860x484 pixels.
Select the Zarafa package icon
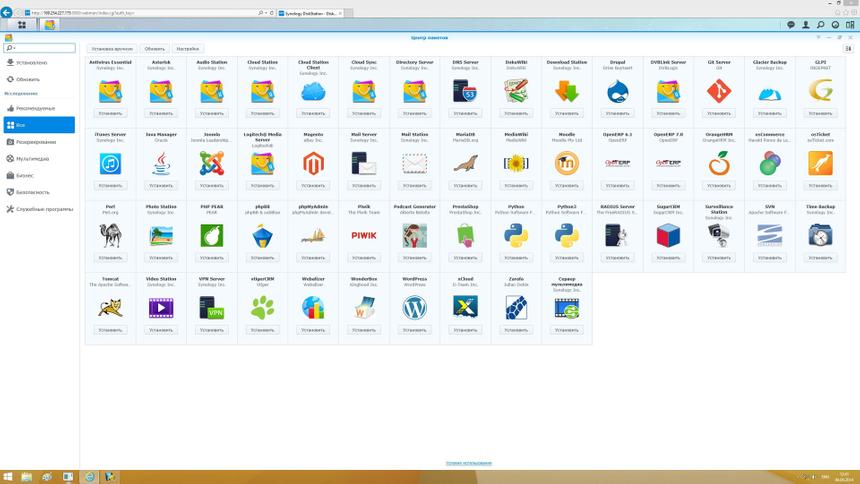(516, 308)
